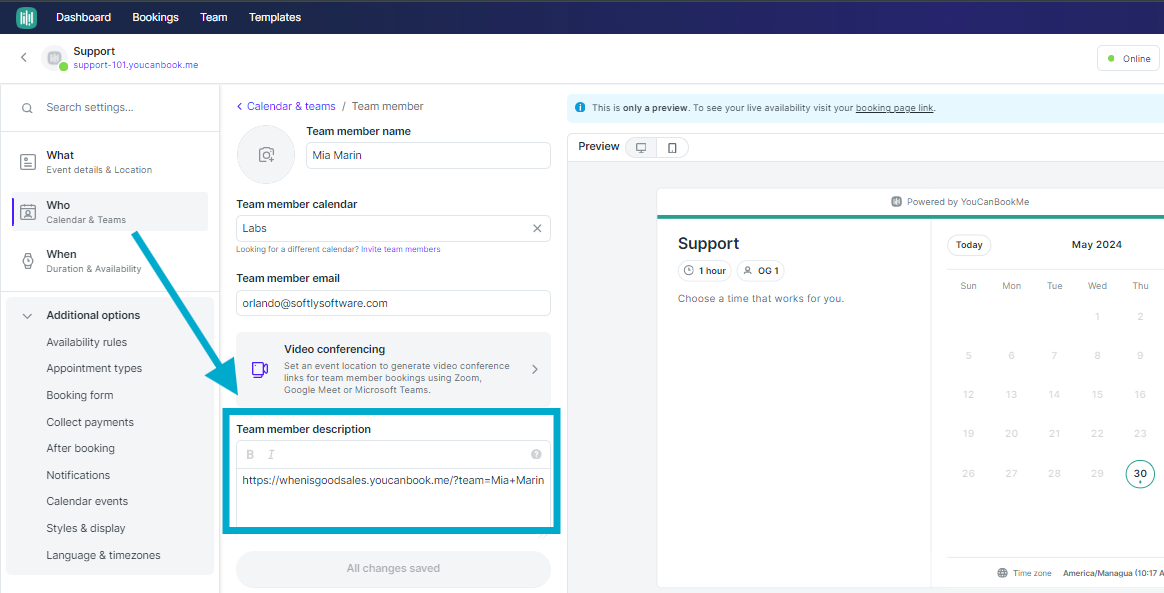Click the YouCanBookMe logo icon
This screenshot has width=1164, height=593.
[x=27, y=17]
